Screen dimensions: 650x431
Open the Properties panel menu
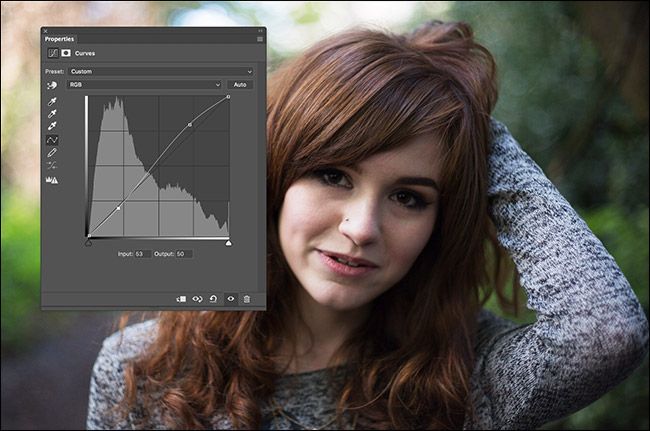tap(260, 39)
